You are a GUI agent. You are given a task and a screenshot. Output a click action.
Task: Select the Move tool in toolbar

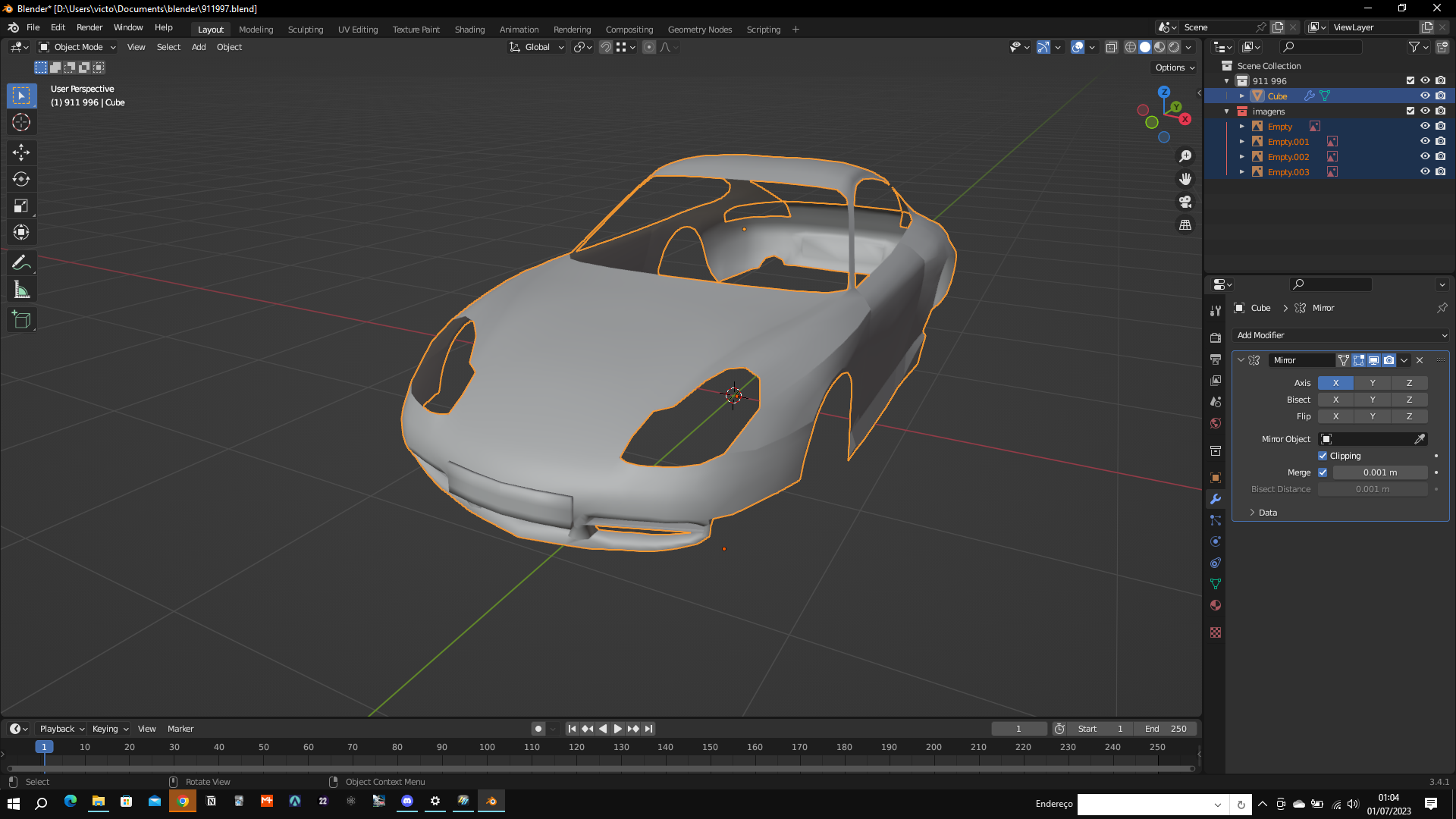21,152
